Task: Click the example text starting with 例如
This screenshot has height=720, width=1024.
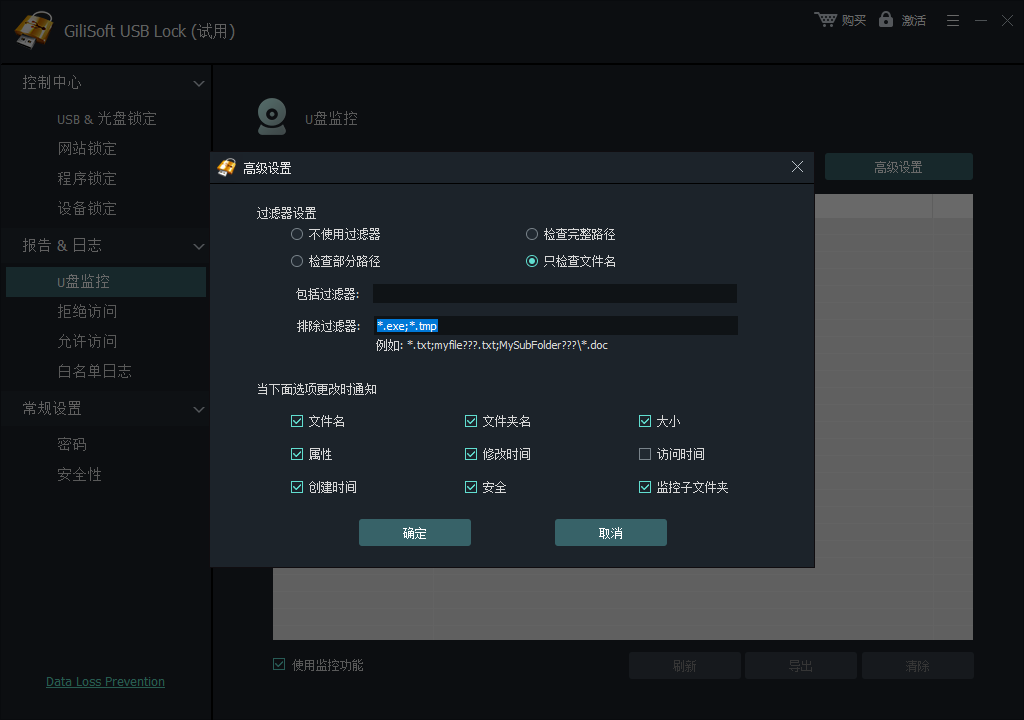Action: 492,345
